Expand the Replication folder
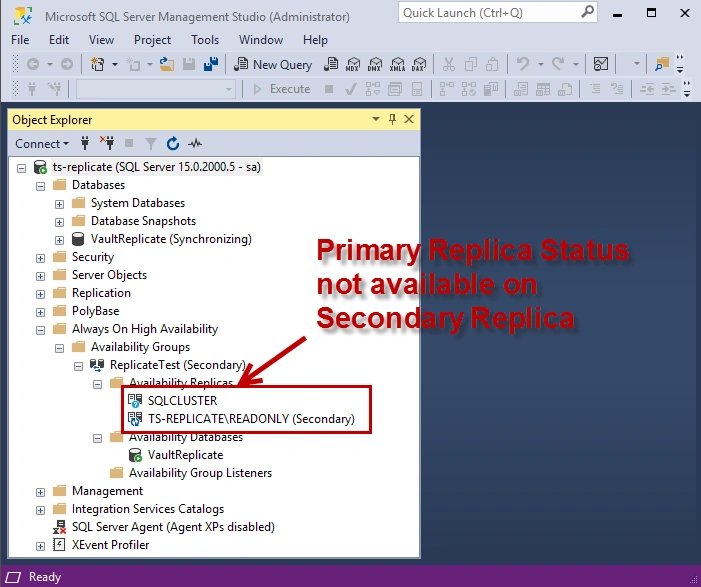701x587 pixels. 40,294
